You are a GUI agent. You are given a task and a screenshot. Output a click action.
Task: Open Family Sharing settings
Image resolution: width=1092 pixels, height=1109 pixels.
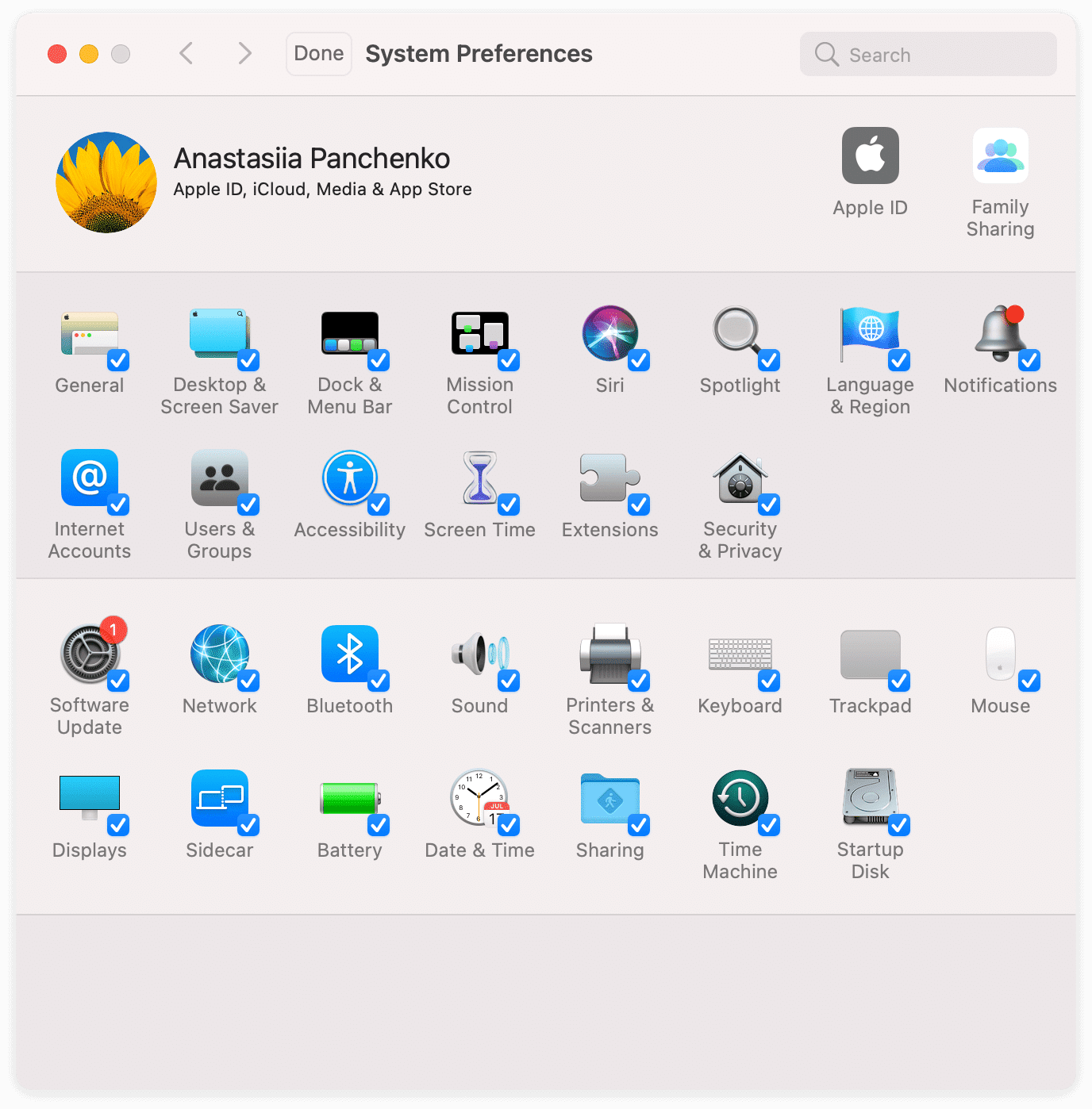(999, 156)
